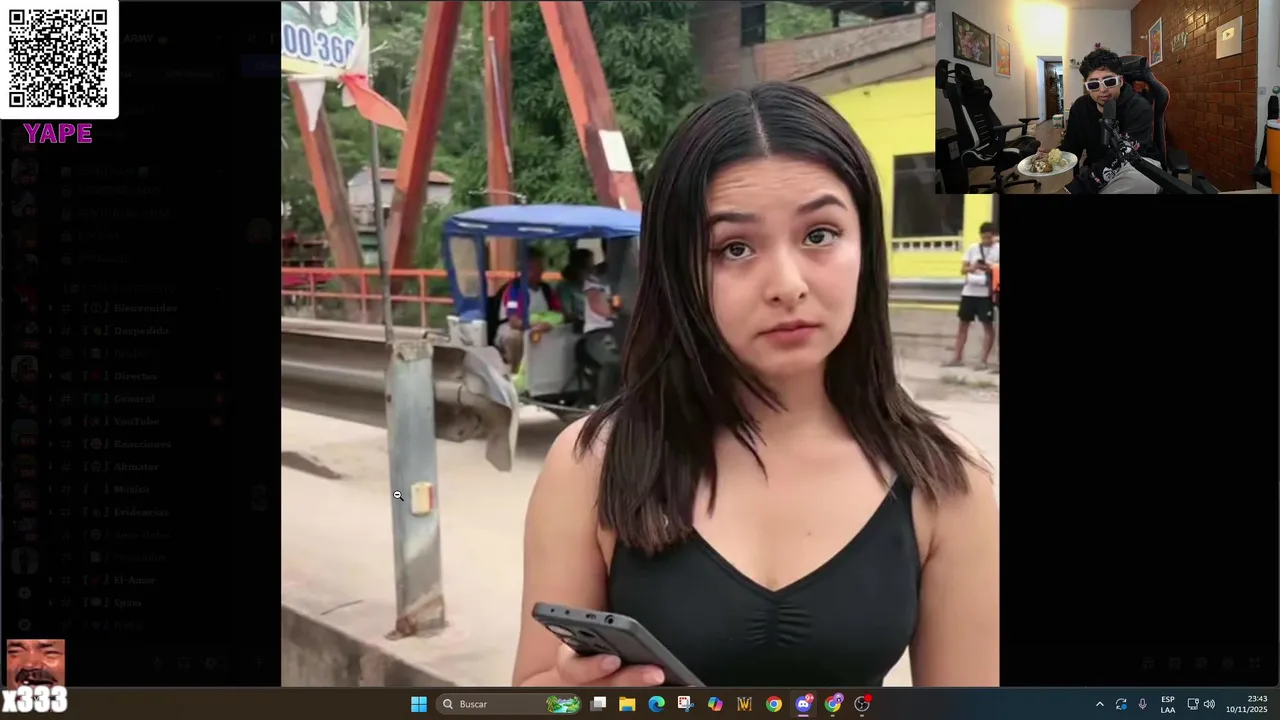Screen dimensions: 1280x720
Task: Open Task View from the taskbar
Action: tap(598, 704)
